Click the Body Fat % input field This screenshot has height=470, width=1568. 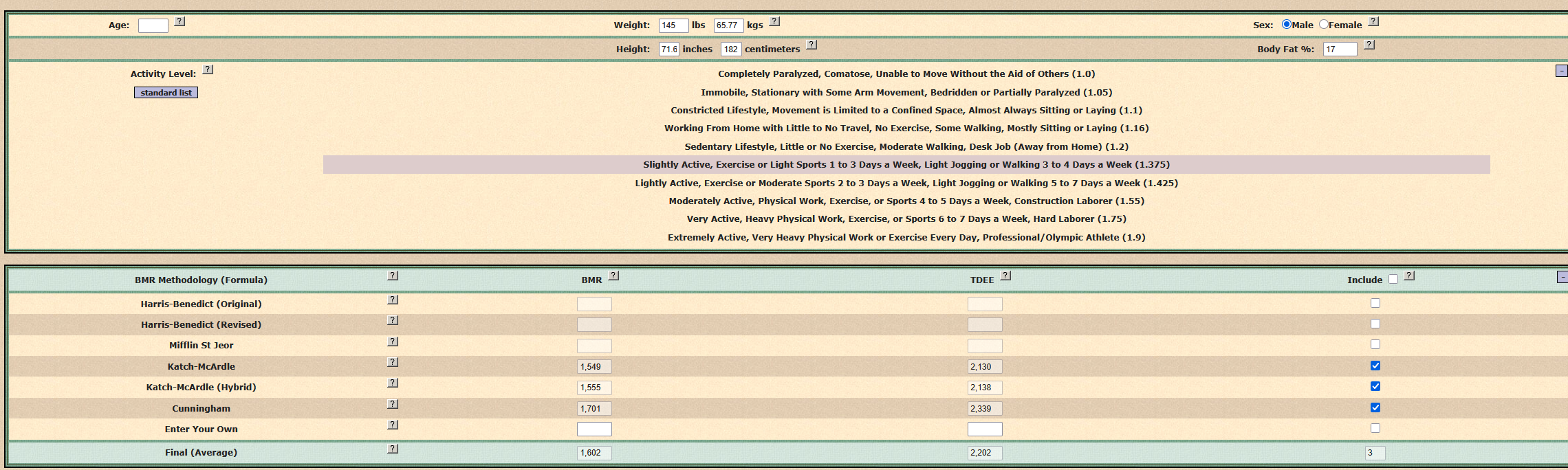(x=1340, y=49)
